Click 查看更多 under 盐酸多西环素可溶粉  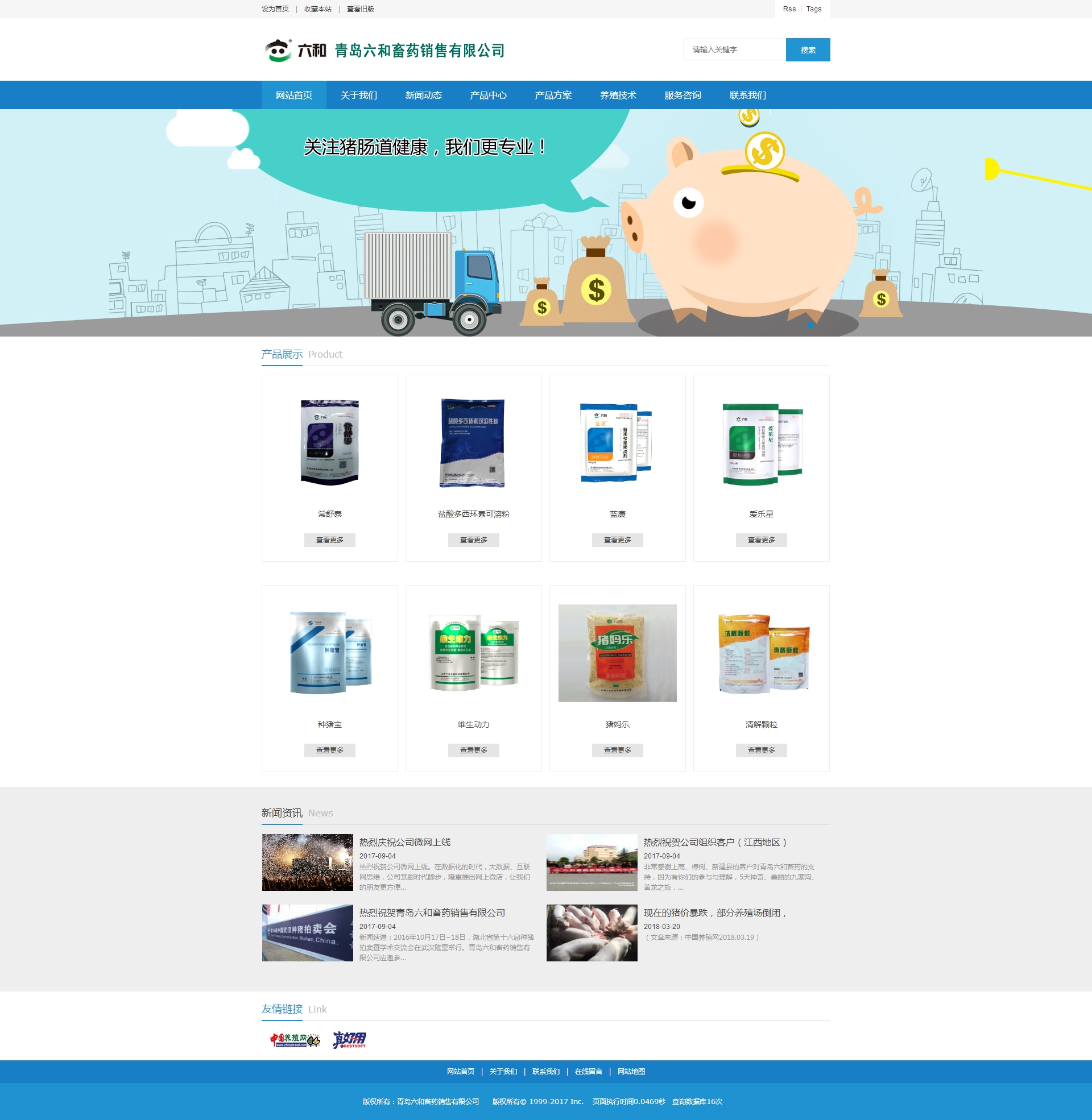pos(474,540)
